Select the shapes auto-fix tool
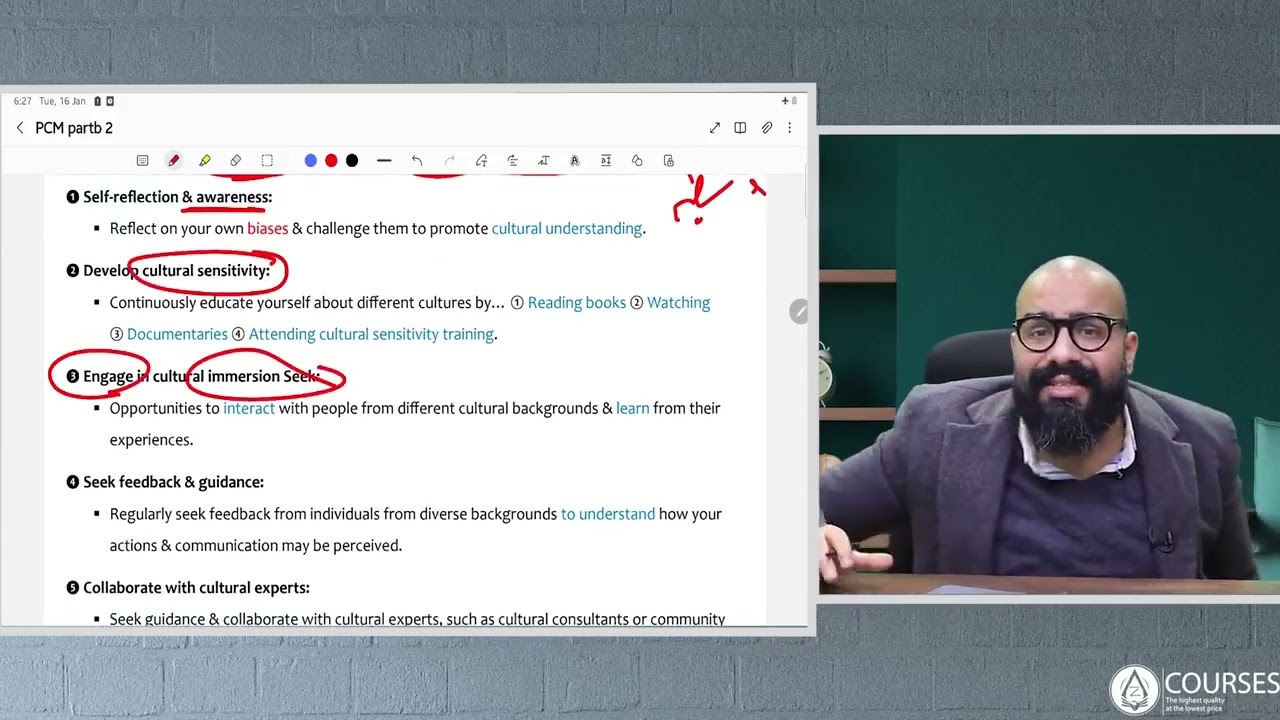 637,160
